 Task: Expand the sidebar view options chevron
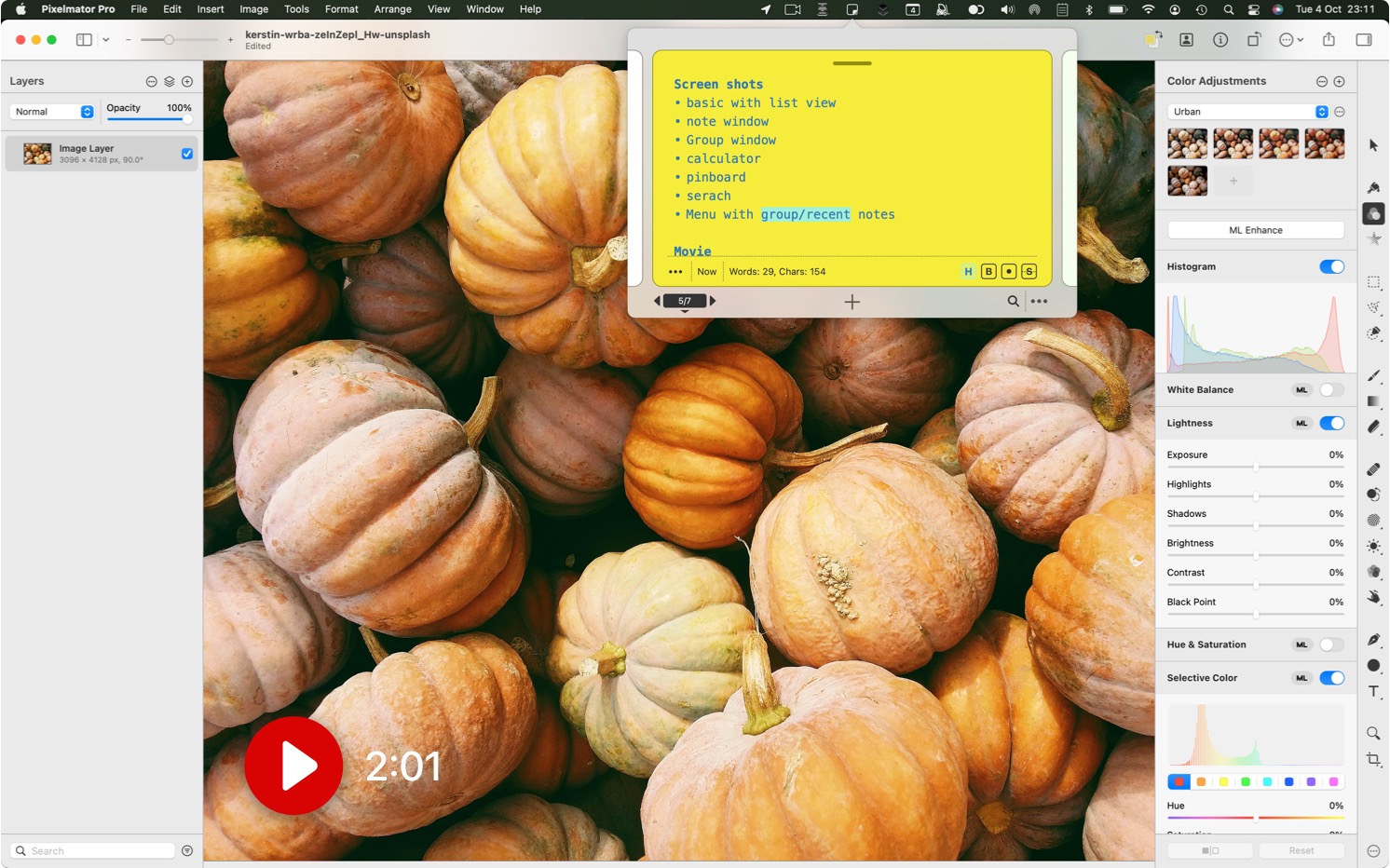(106, 40)
